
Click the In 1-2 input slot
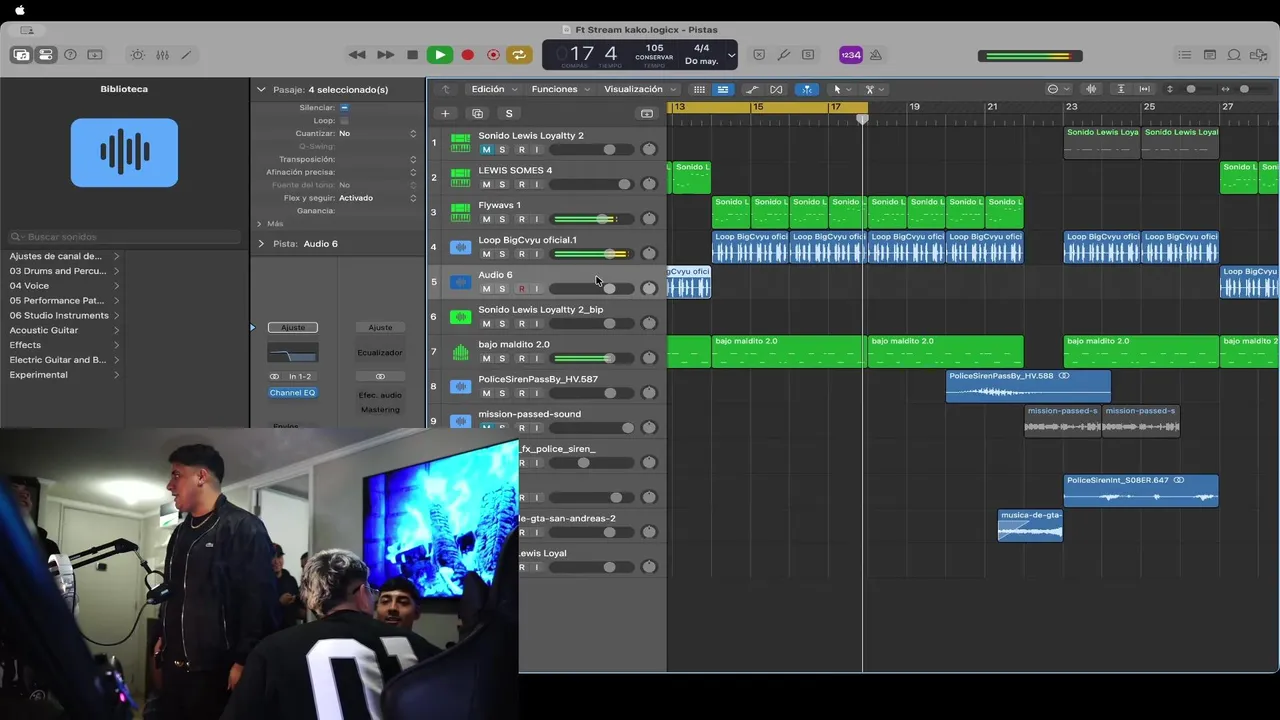click(301, 376)
